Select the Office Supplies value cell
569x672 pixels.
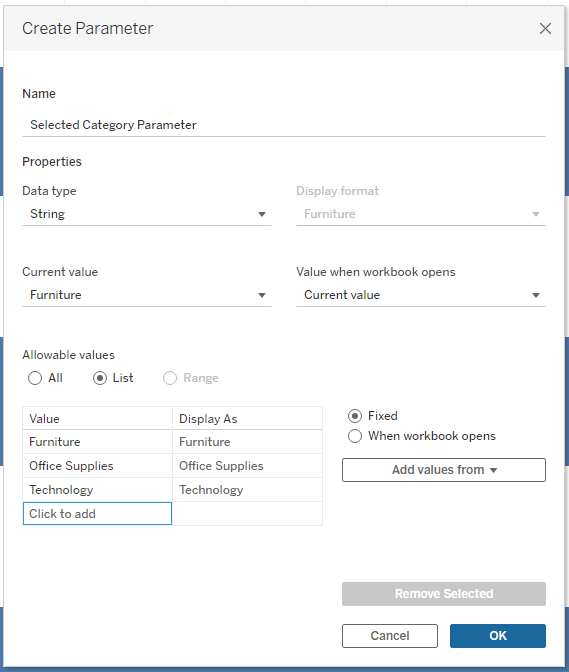97,466
